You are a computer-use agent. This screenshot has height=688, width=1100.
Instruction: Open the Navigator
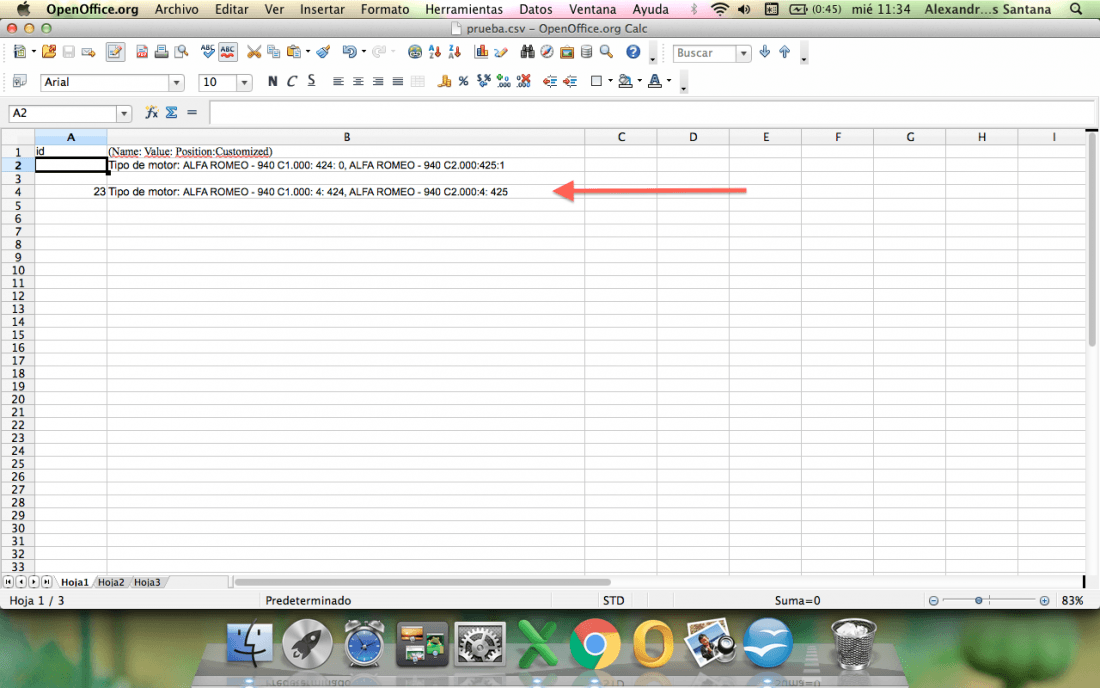[547, 52]
